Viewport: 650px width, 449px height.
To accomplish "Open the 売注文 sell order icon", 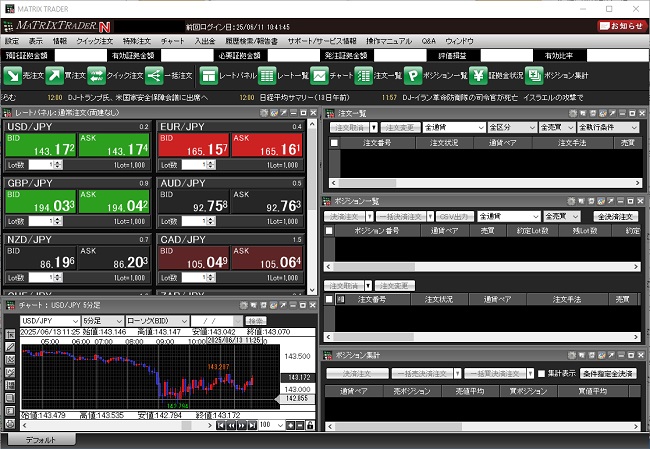I will pyautogui.click(x=12, y=76).
